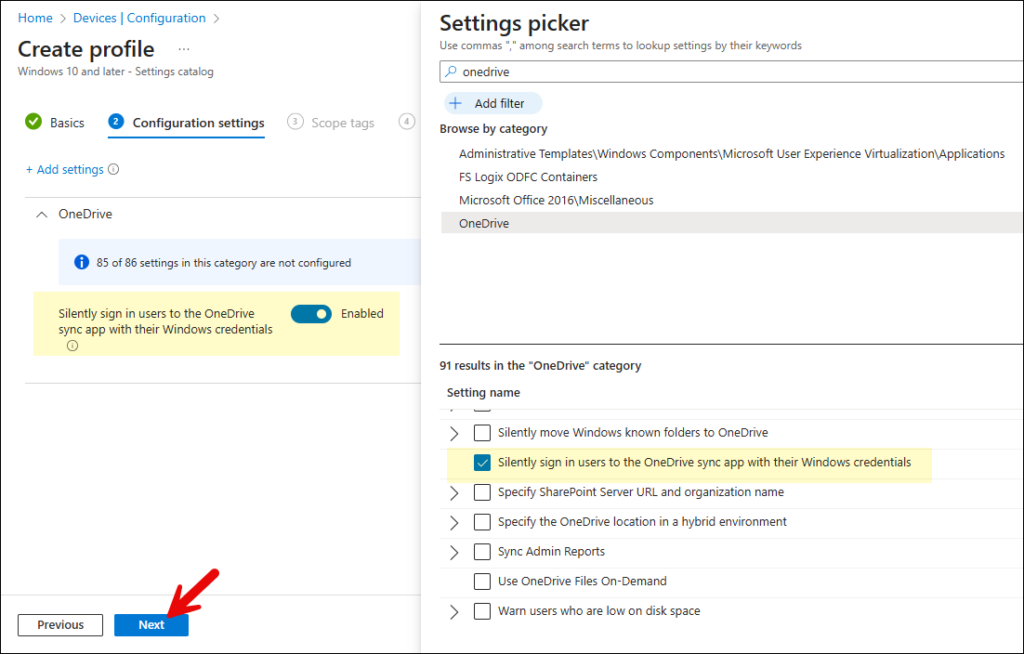Click the green checkmark Basics step icon
Image resolution: width=1024 pixels, height=654 pixels.
coord(33,122)
